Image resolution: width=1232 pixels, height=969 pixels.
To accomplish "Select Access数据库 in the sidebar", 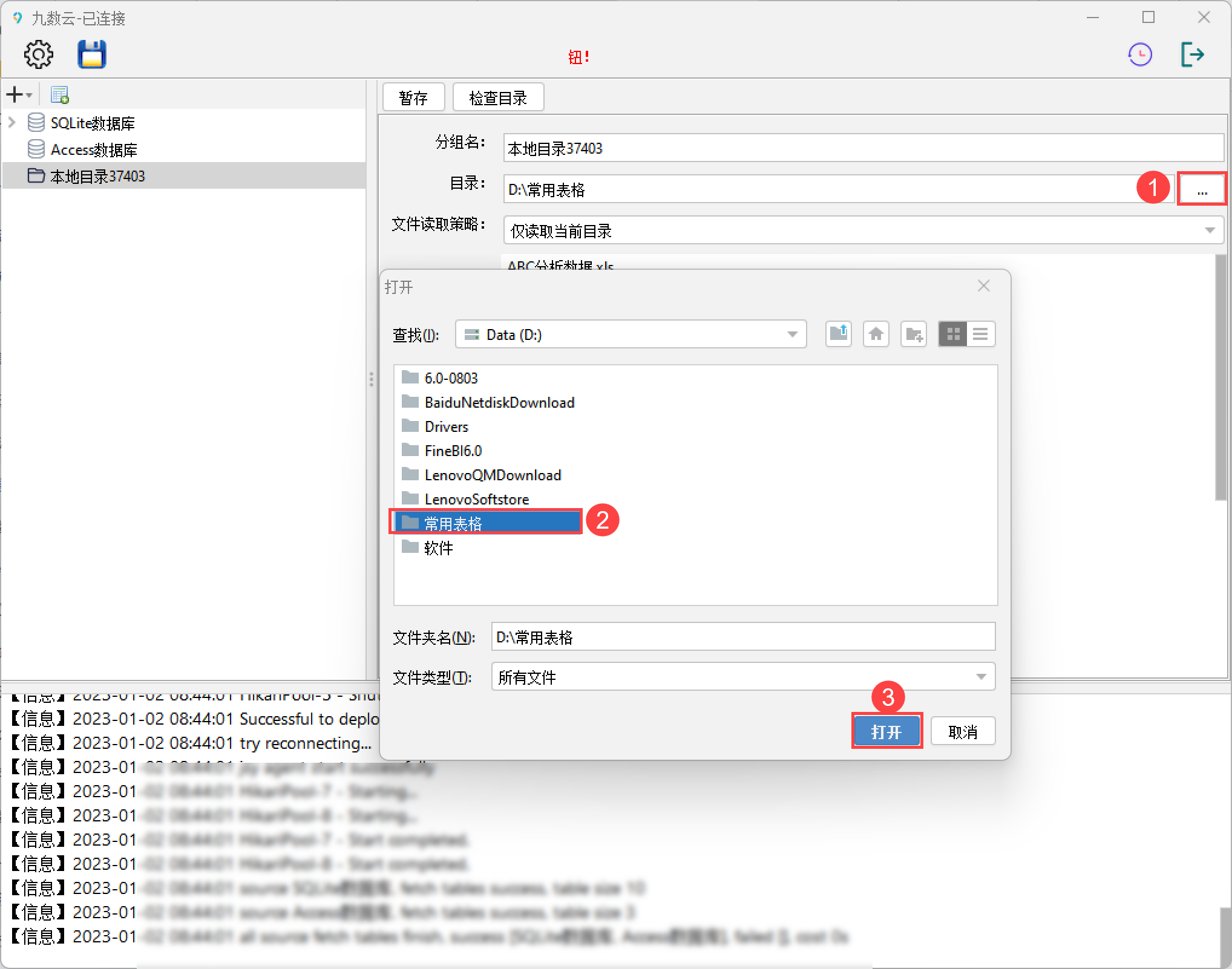I will click(x=94, y=149).
